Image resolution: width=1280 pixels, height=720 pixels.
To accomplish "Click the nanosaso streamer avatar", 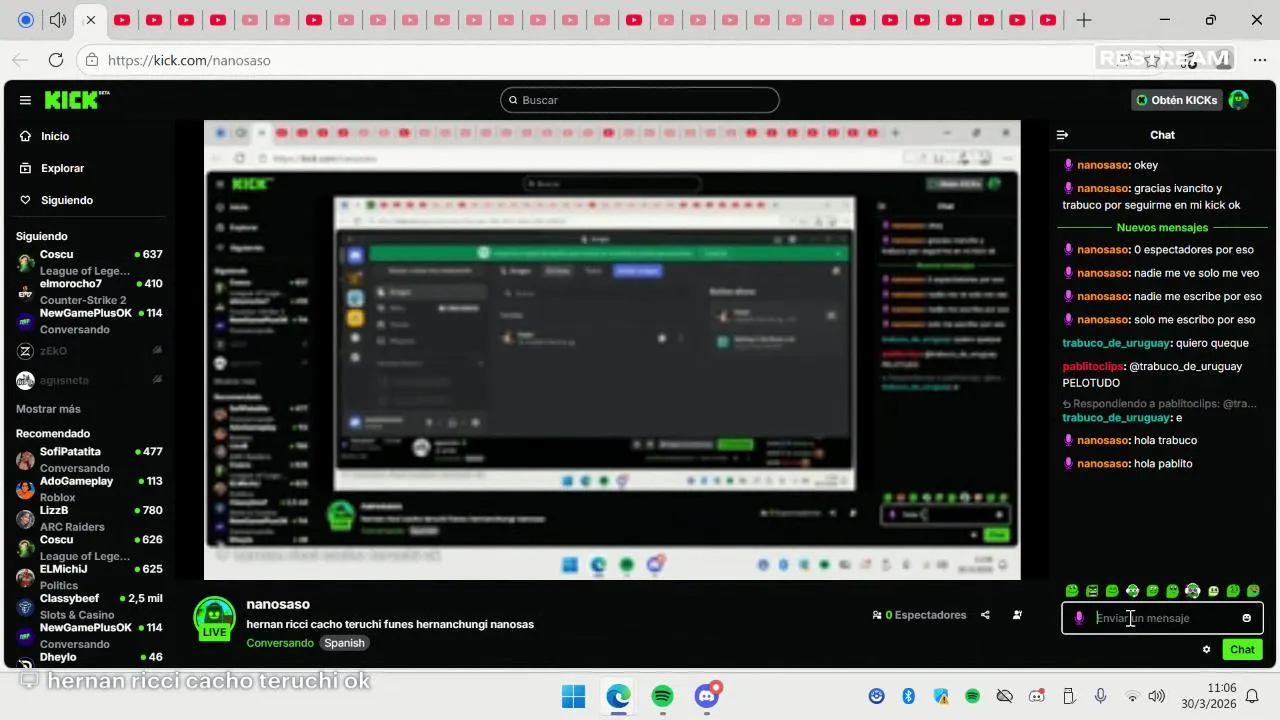I will point(214,618).
